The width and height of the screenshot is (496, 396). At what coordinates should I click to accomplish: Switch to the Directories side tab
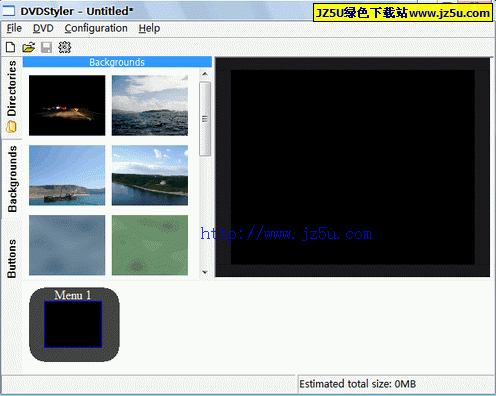tap(12, 97)
